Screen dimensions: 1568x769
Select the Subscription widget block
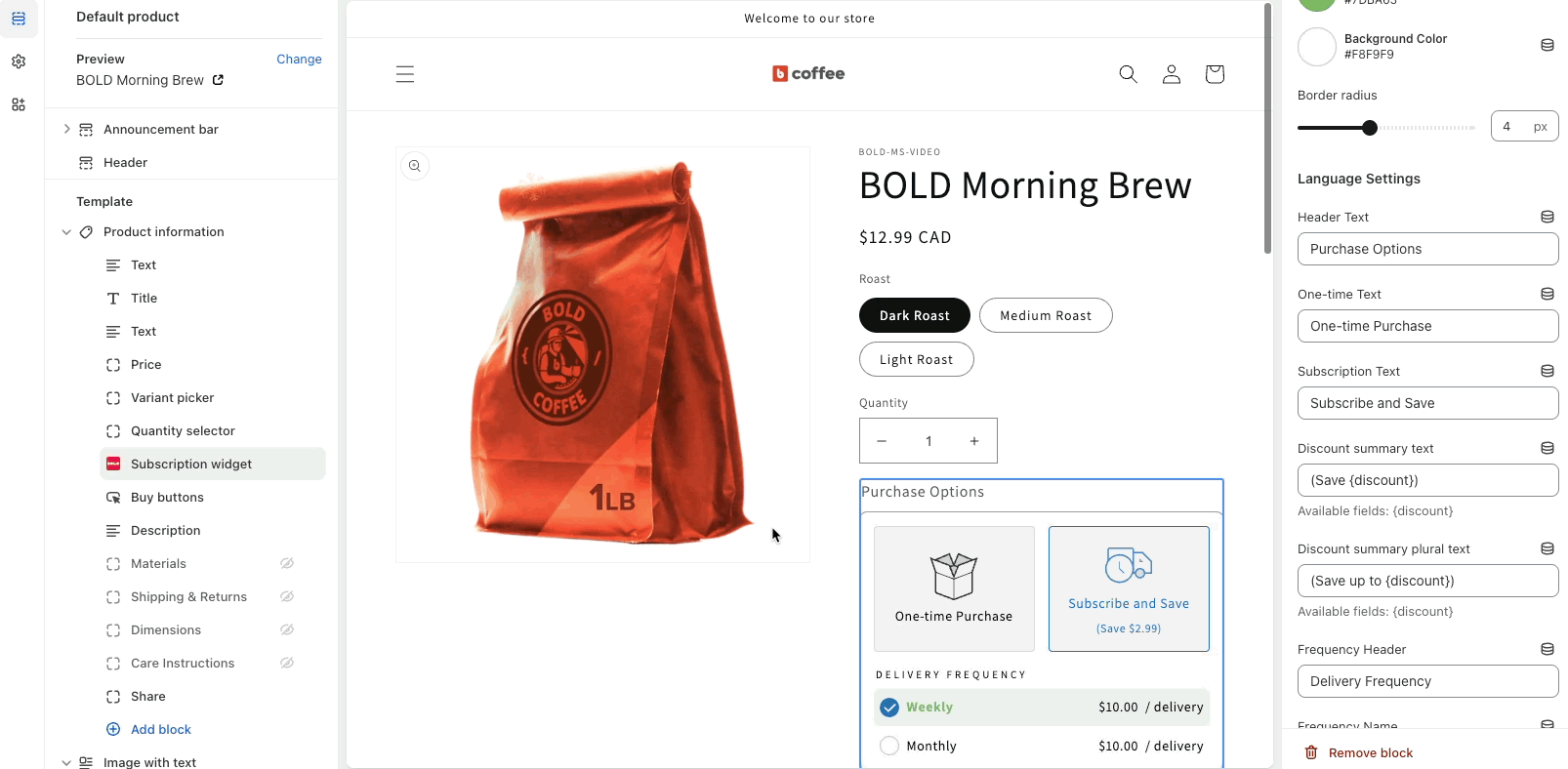[x=213, y=464]
